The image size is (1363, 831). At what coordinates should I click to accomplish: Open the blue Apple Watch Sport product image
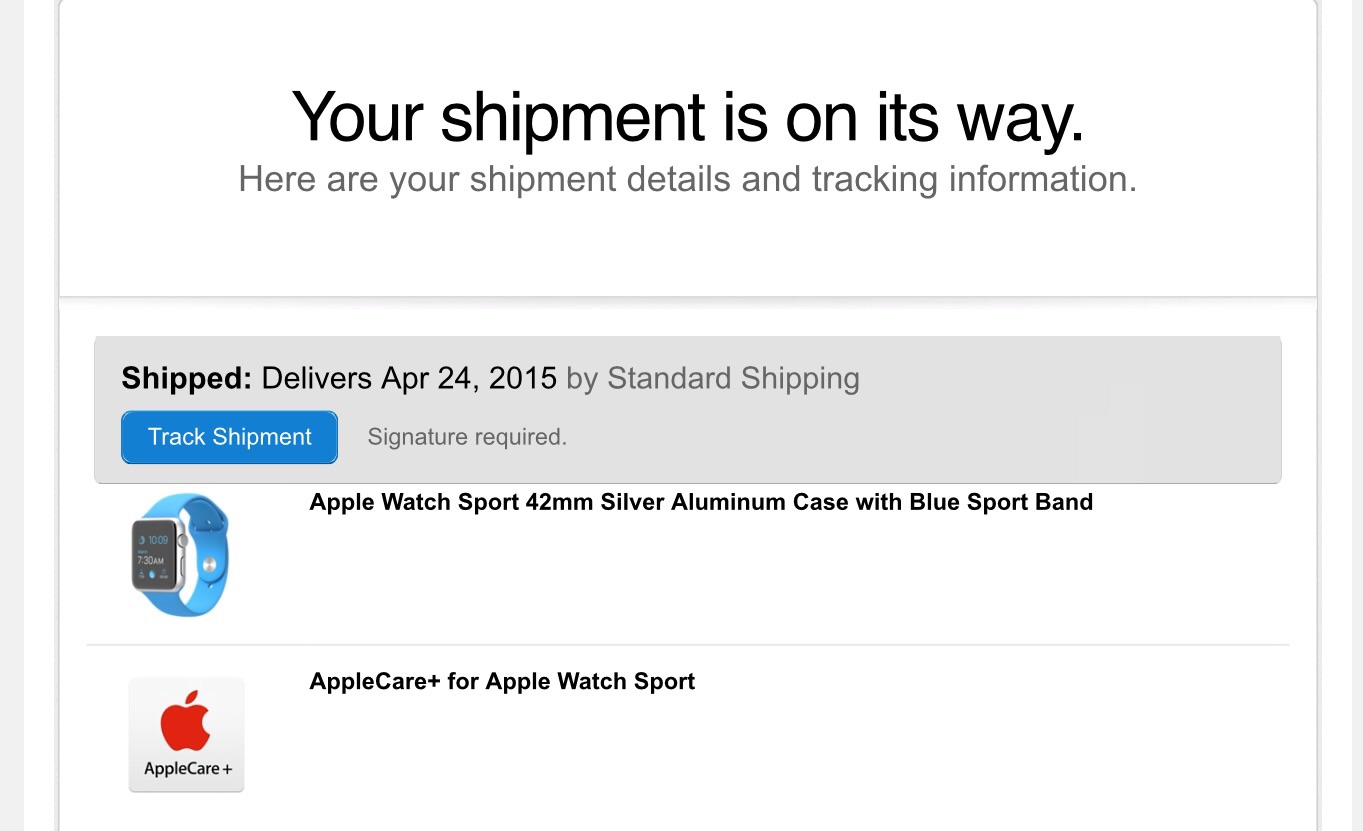coord(181,555)
